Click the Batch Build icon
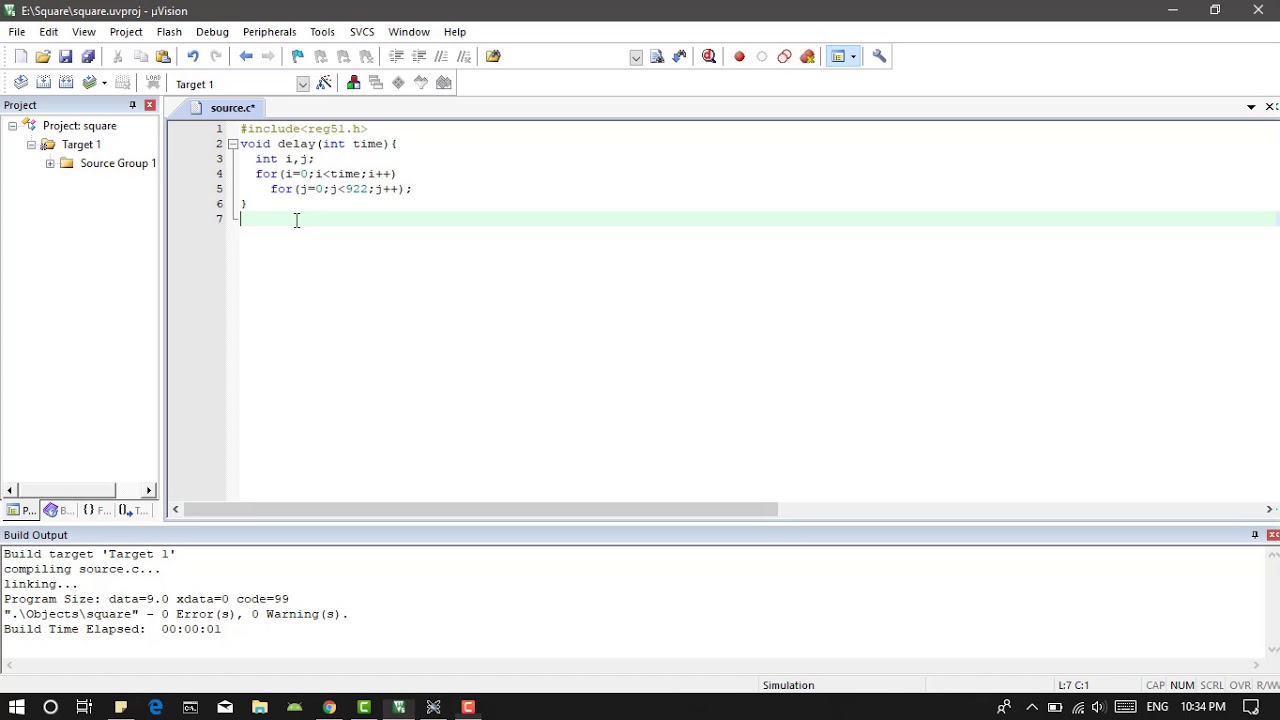This screenshot has height=720, width=1280. coord(89,83)
